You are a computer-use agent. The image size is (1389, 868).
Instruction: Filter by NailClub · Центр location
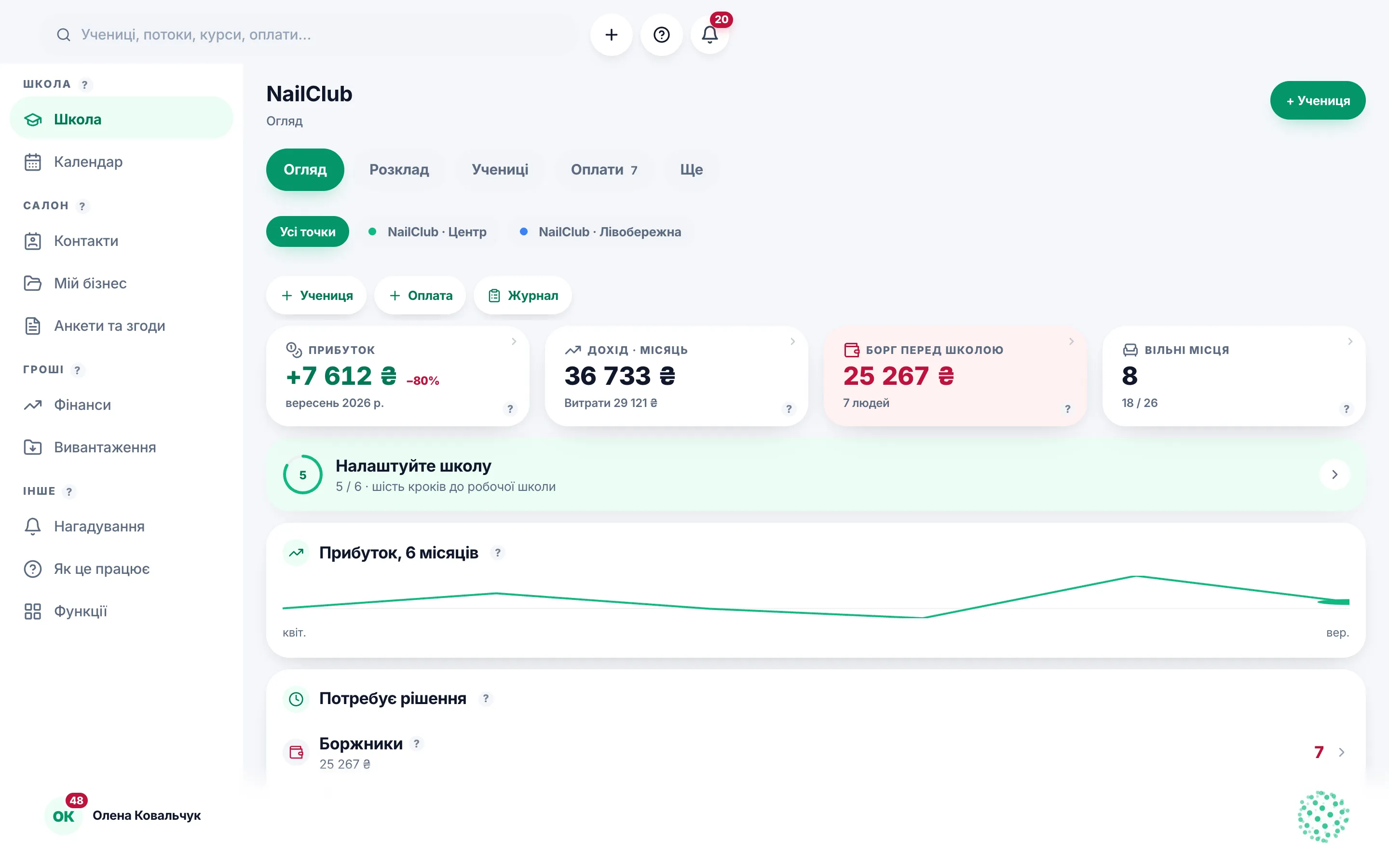(428, 232)
